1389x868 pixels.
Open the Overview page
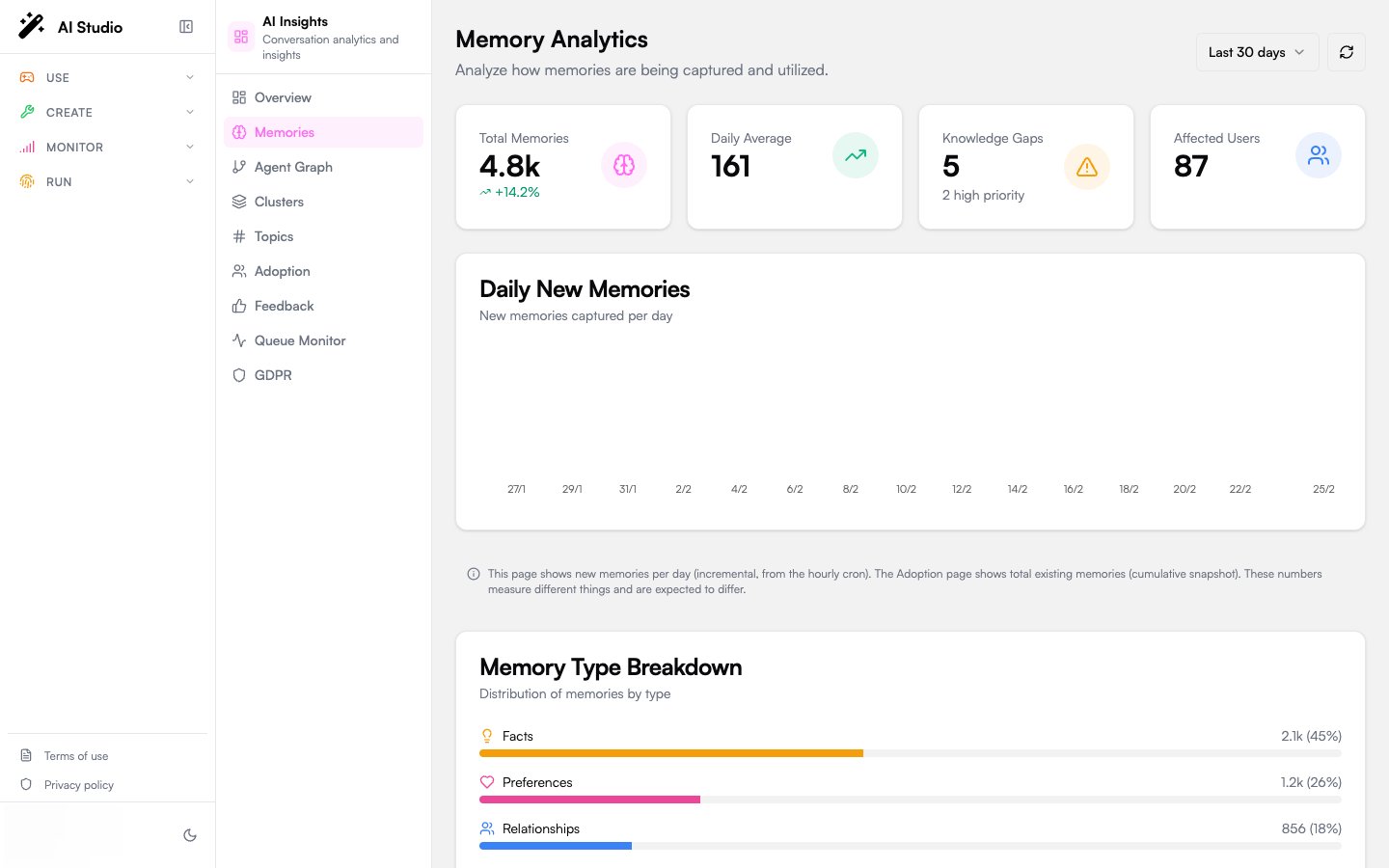323,97
